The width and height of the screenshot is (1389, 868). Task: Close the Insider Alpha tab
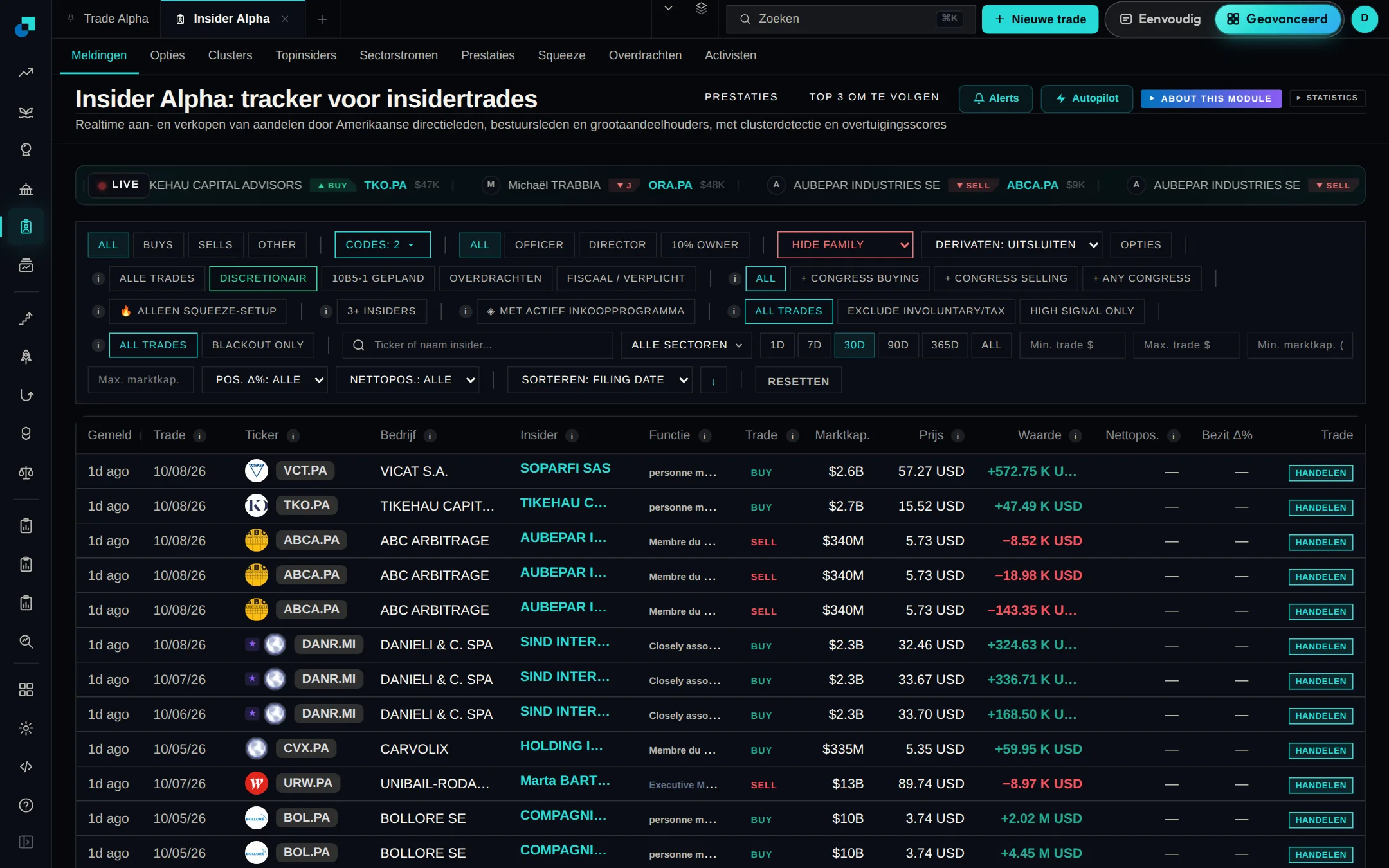point(285,19)
